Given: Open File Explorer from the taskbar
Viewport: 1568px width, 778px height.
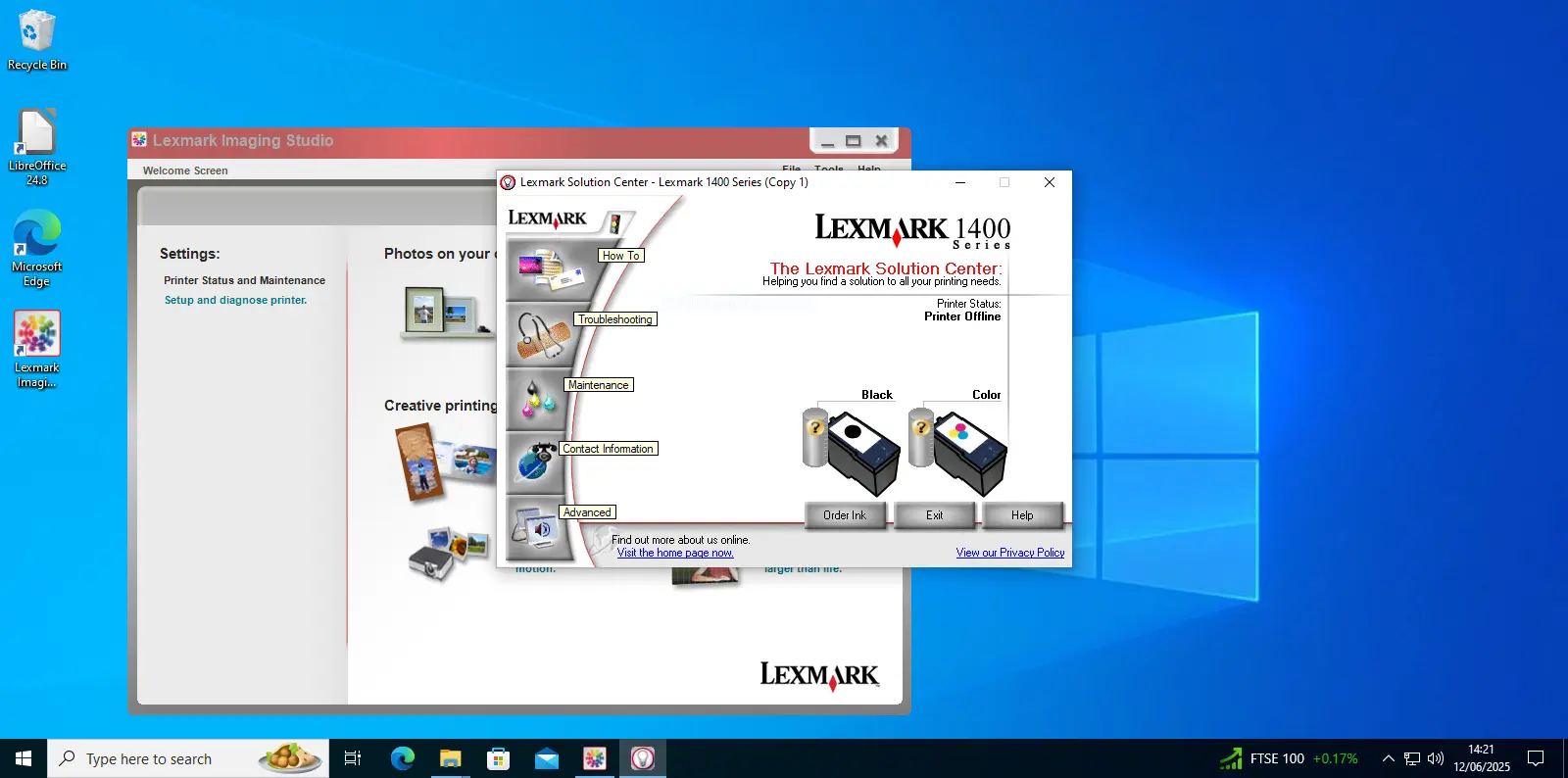Looking at the screenshot, I should click(x=450, y=758).
